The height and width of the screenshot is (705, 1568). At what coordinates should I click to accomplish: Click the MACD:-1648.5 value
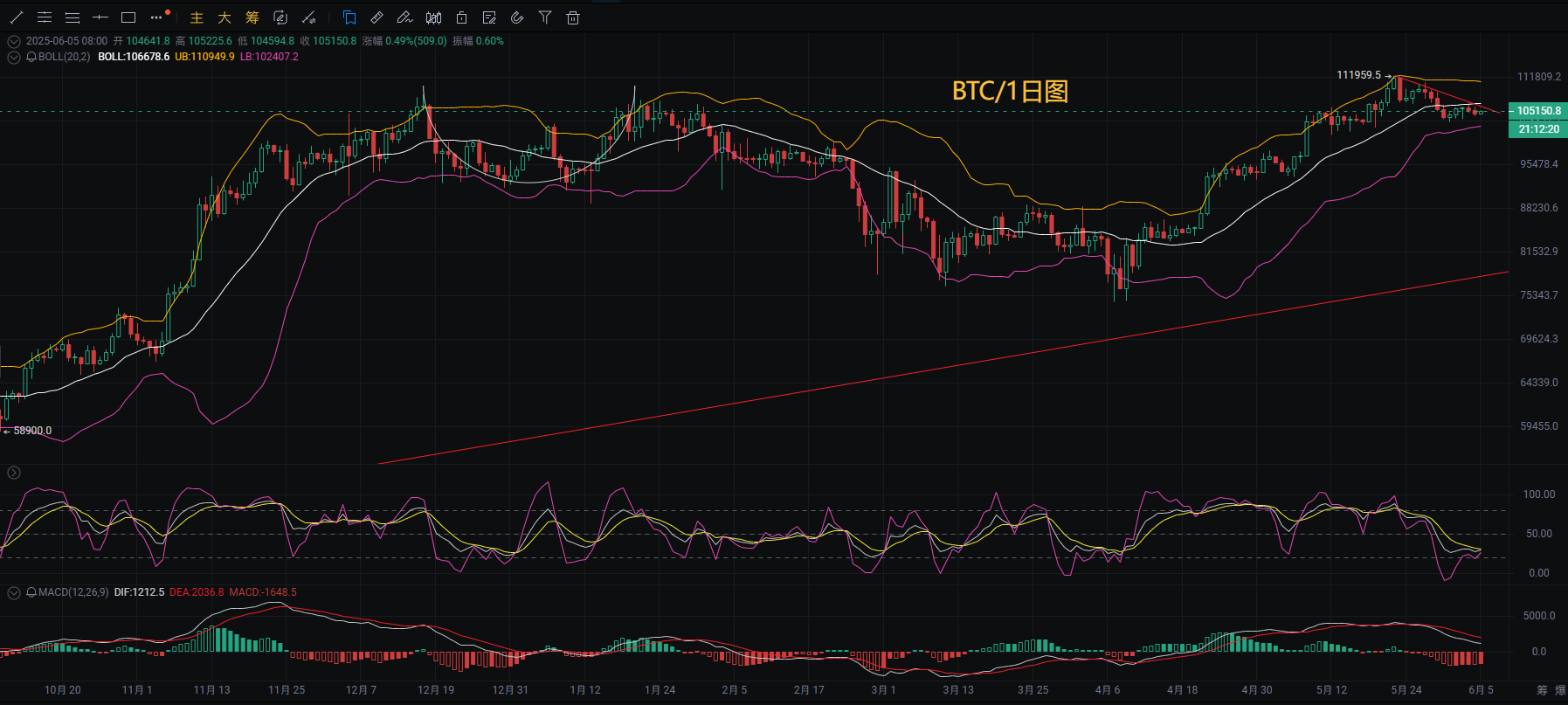(263, 592)
